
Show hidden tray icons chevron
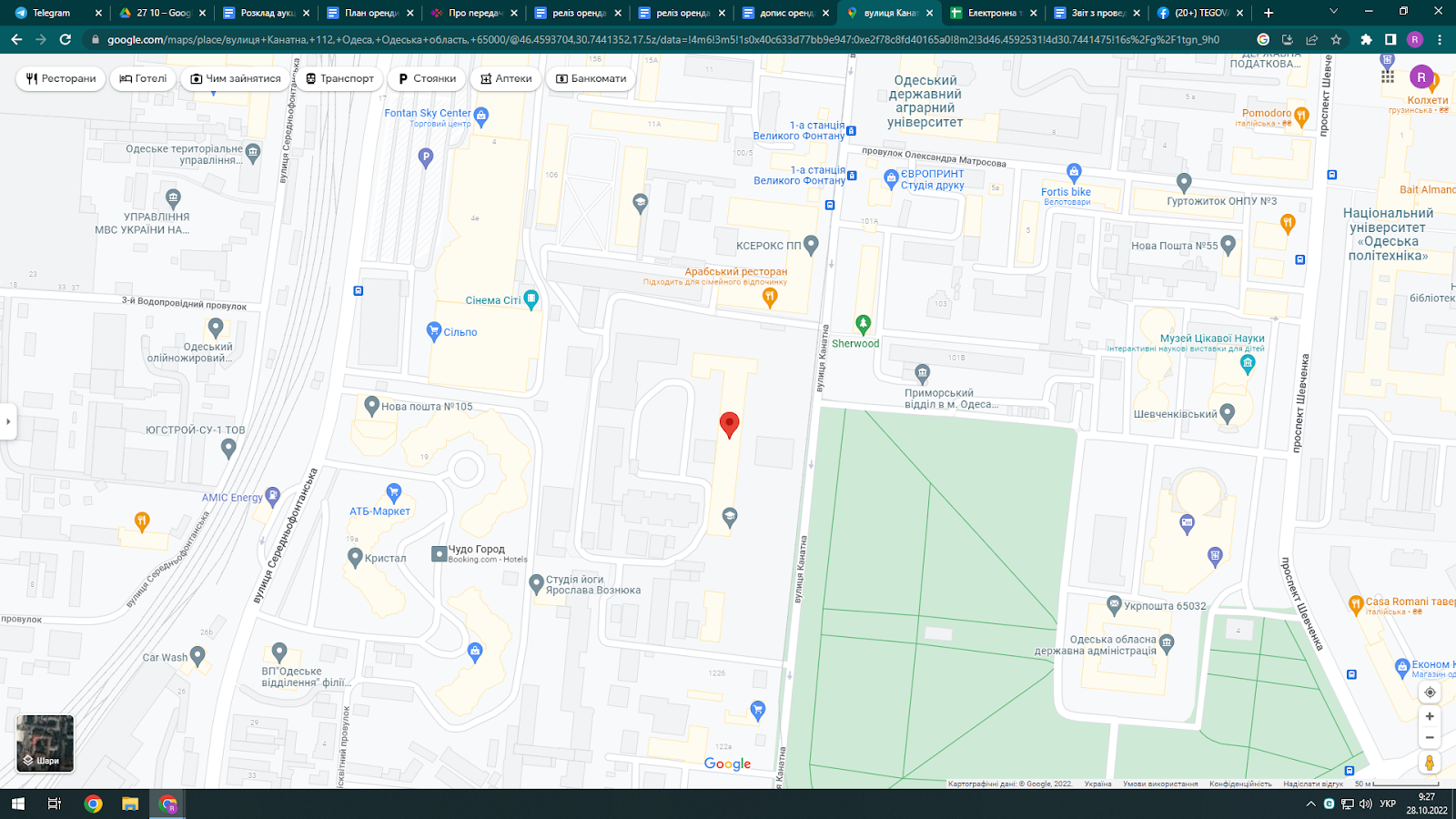1310,804
